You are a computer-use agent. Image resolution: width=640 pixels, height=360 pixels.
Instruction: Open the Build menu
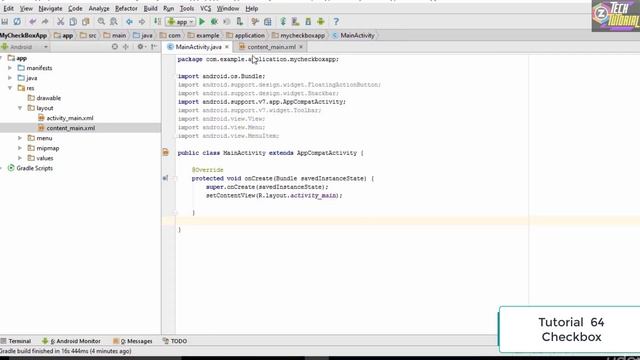(150, 8)
